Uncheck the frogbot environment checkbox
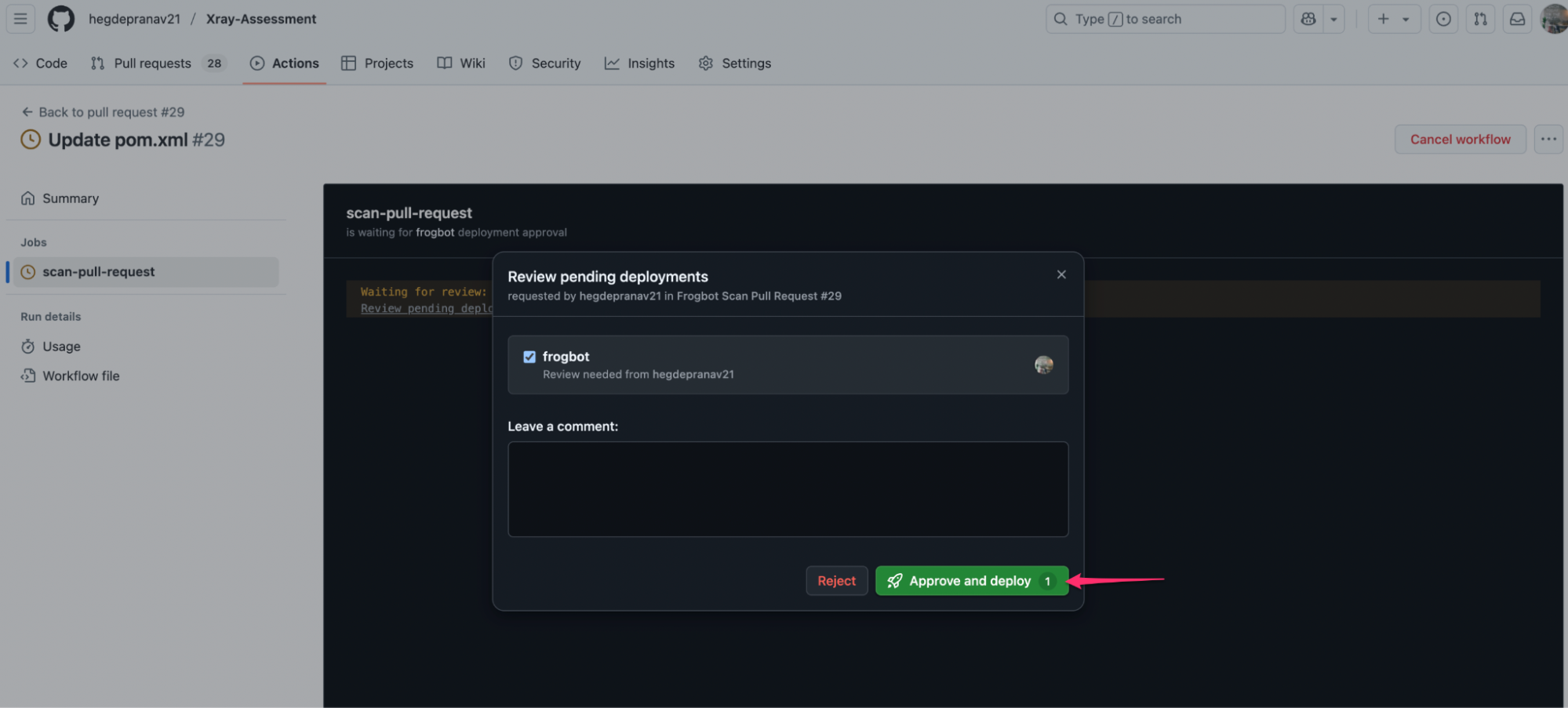Viewport: 1568px width, 708px height. click(x=529, y=357)
